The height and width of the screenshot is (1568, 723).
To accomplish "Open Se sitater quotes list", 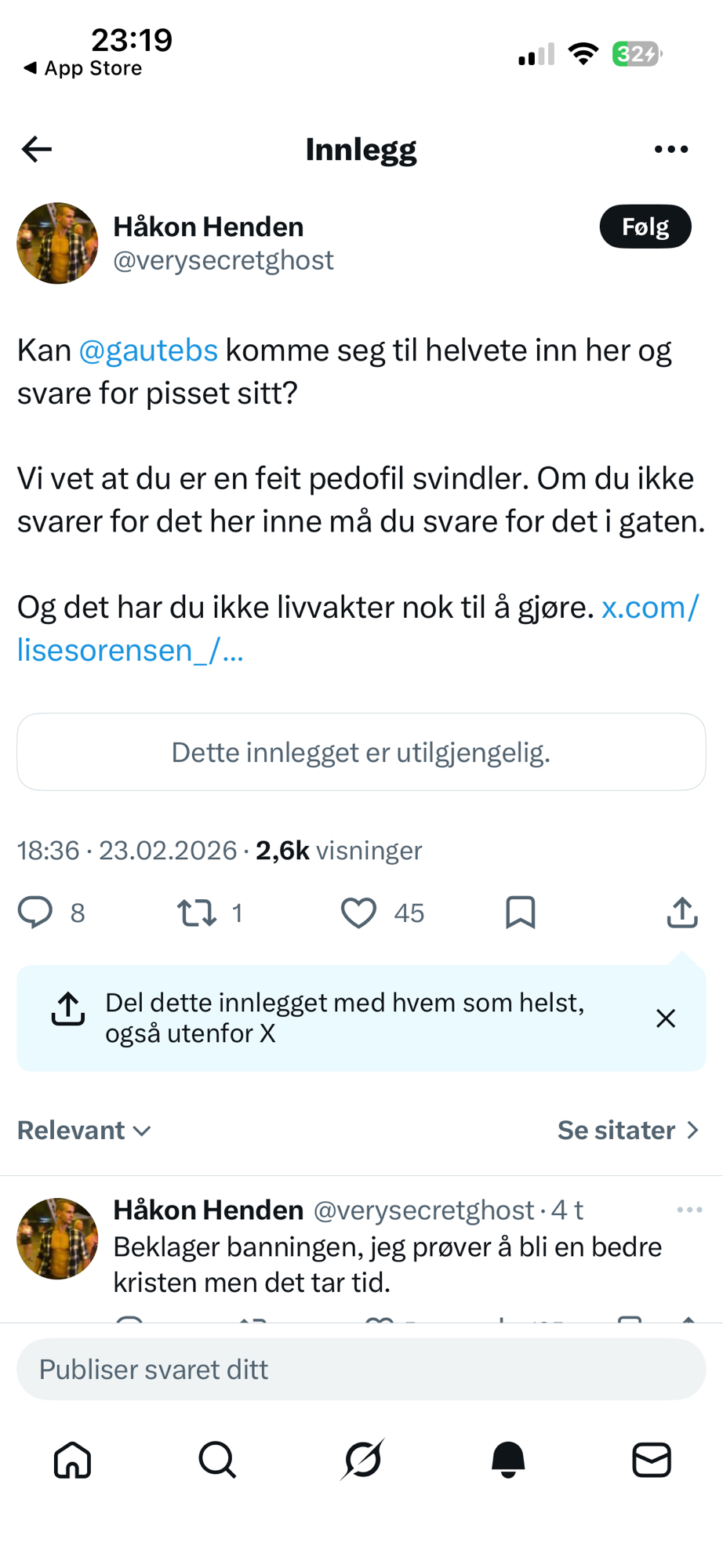I will 627,1131.
